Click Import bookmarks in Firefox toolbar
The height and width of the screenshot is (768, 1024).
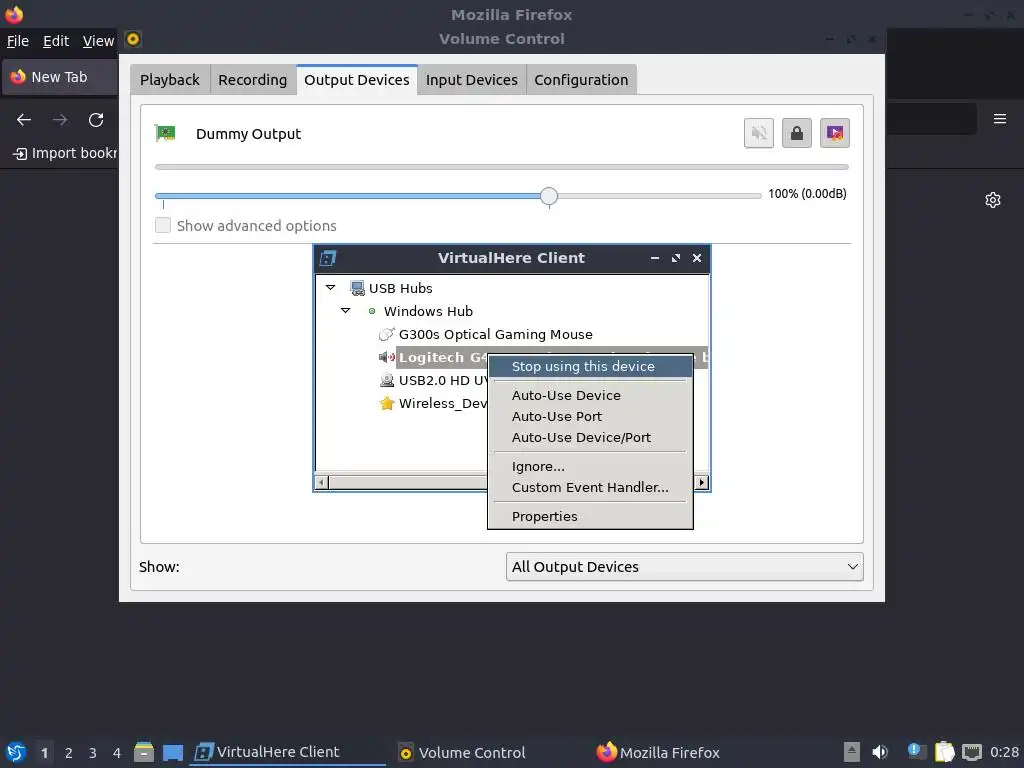65,153
